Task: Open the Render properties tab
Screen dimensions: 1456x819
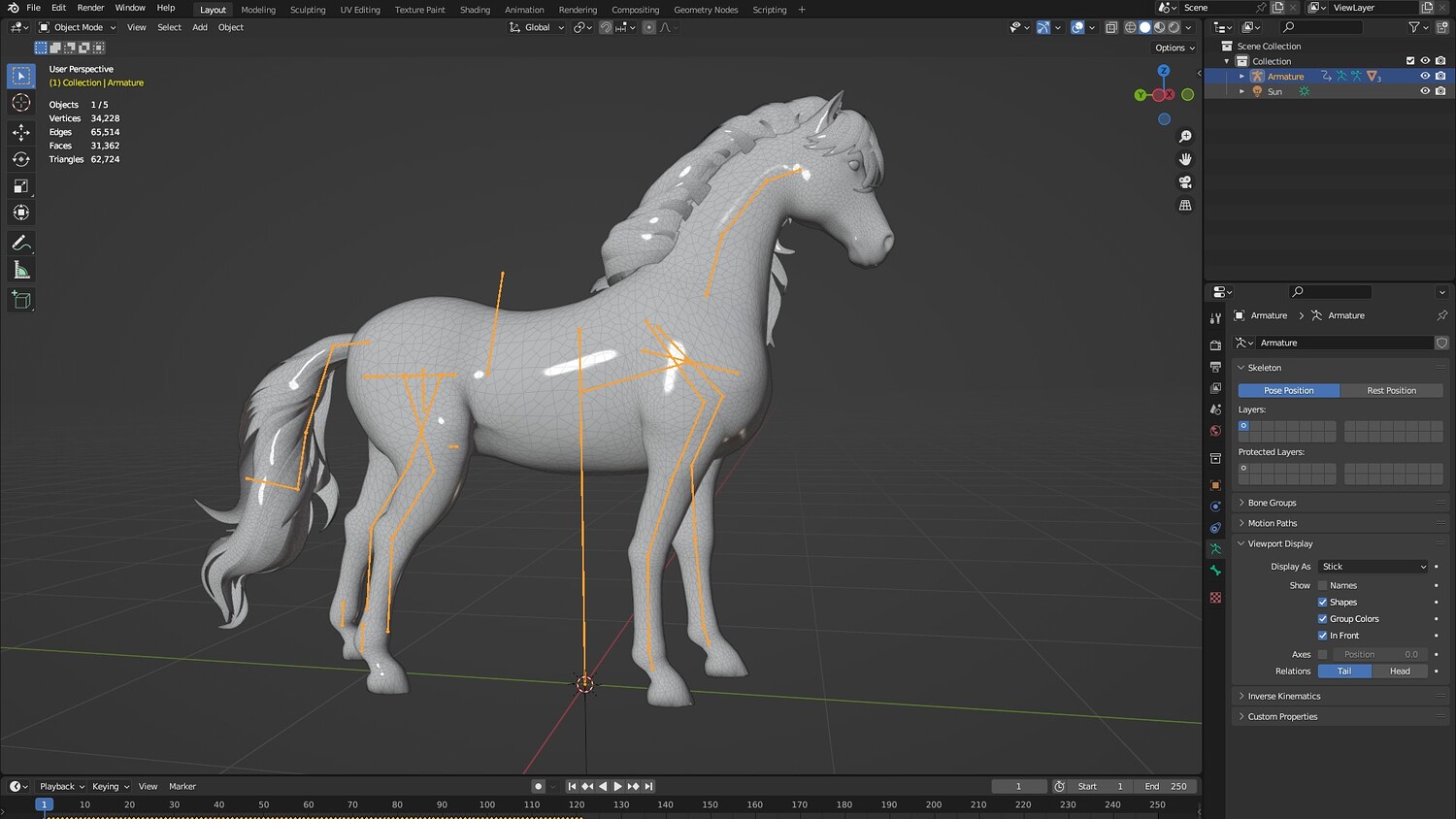Action: click(1215, 344)
